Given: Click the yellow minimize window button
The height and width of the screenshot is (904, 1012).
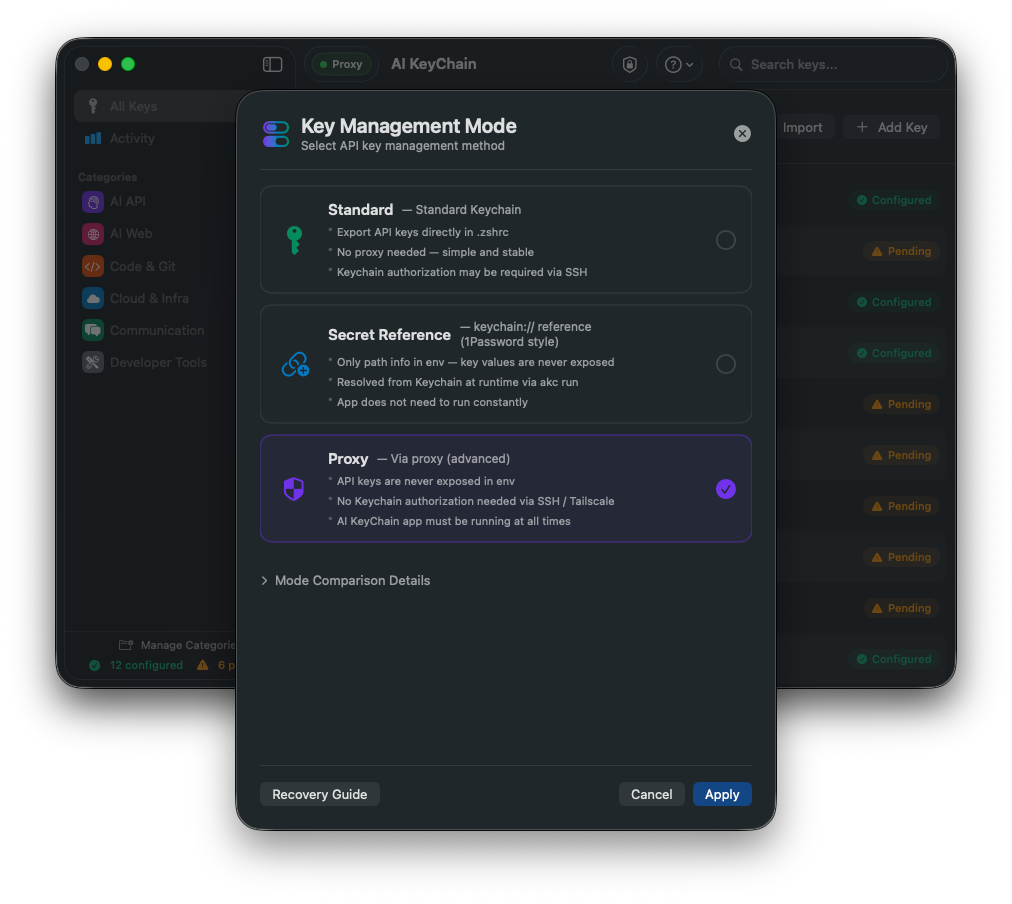Looking at the screenshot, I should (x=105, y=64).
